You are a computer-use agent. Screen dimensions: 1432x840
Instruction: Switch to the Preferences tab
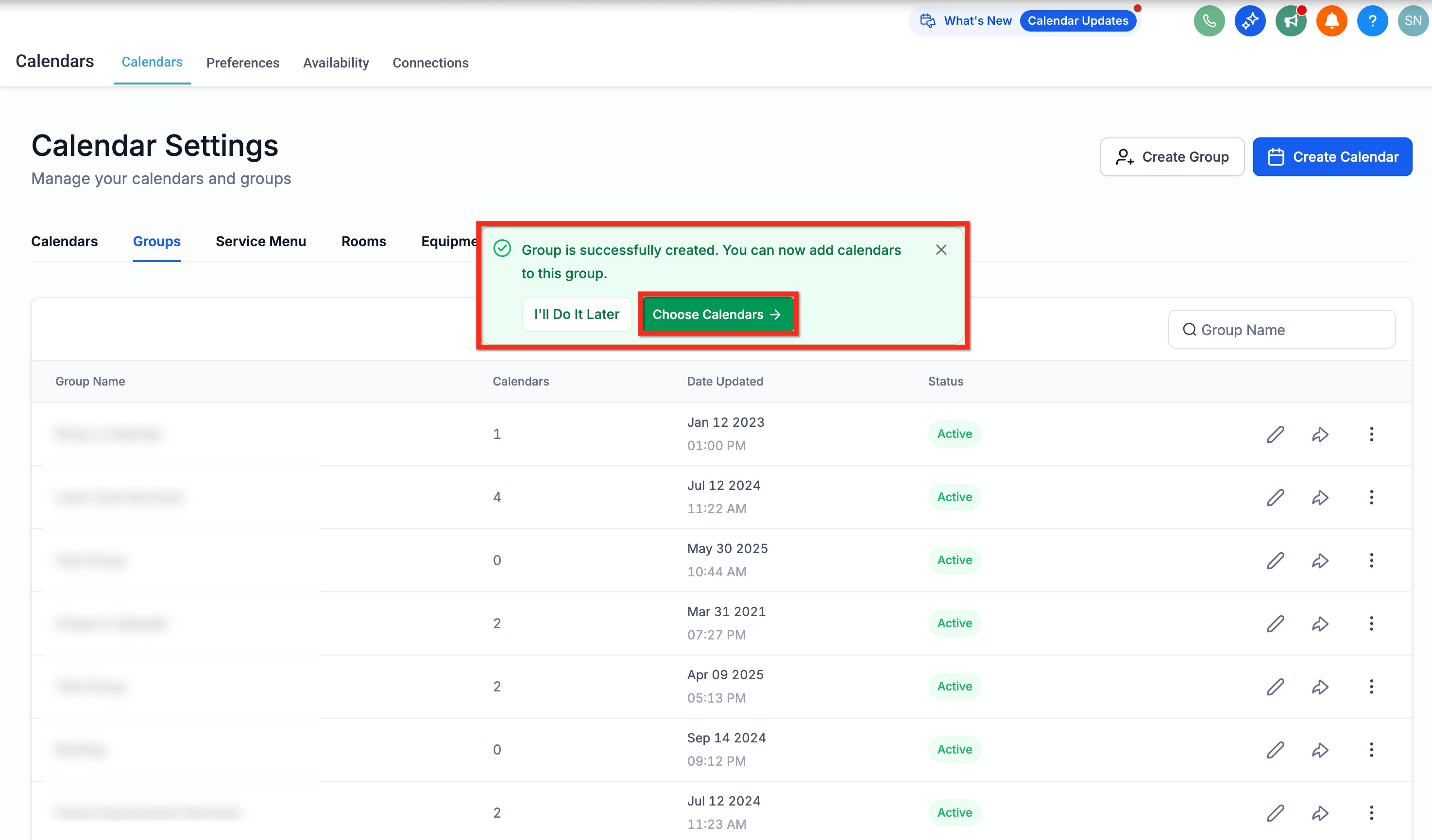[243, 63]
